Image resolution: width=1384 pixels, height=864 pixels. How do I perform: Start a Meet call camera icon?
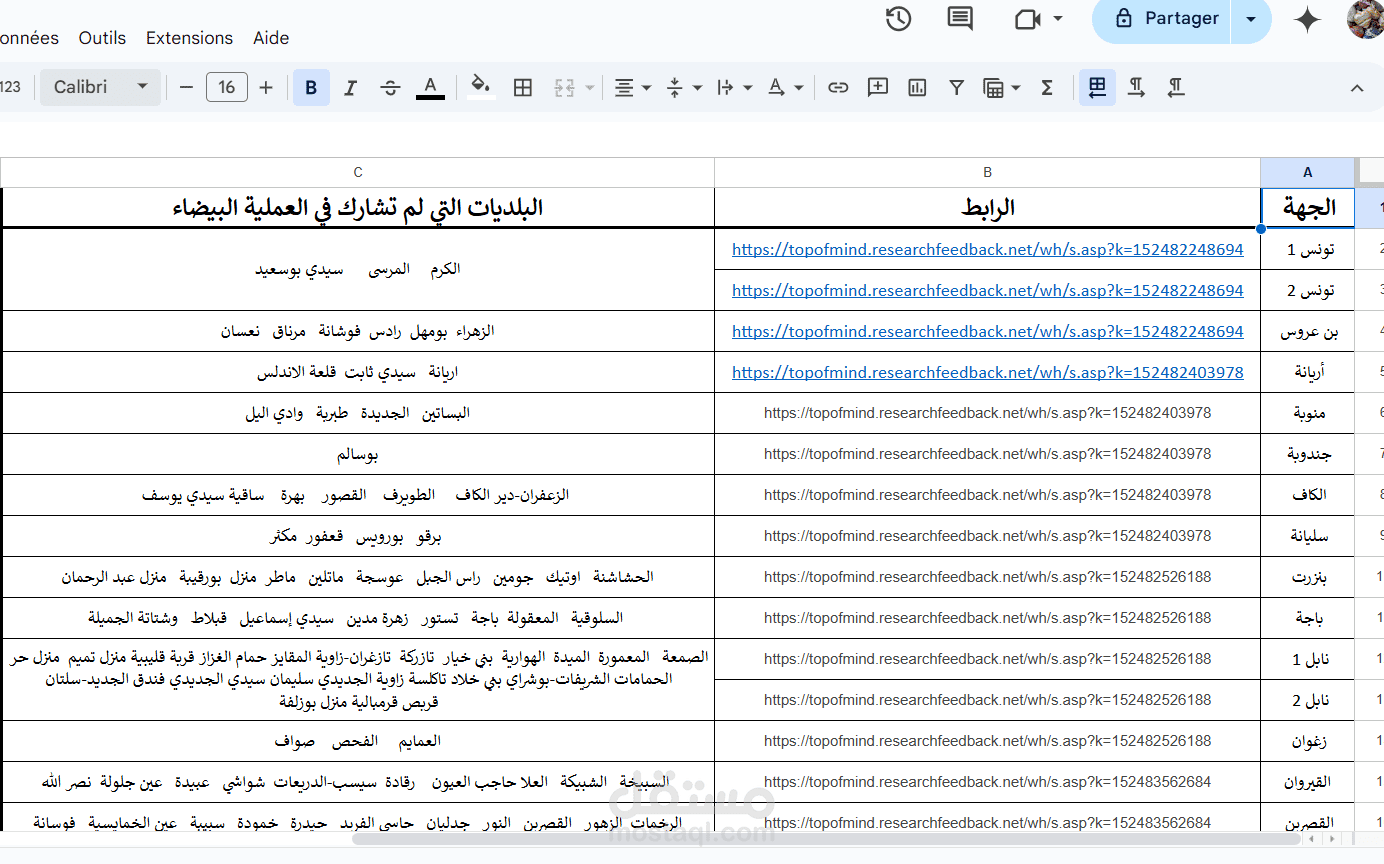coord(1028,19)
